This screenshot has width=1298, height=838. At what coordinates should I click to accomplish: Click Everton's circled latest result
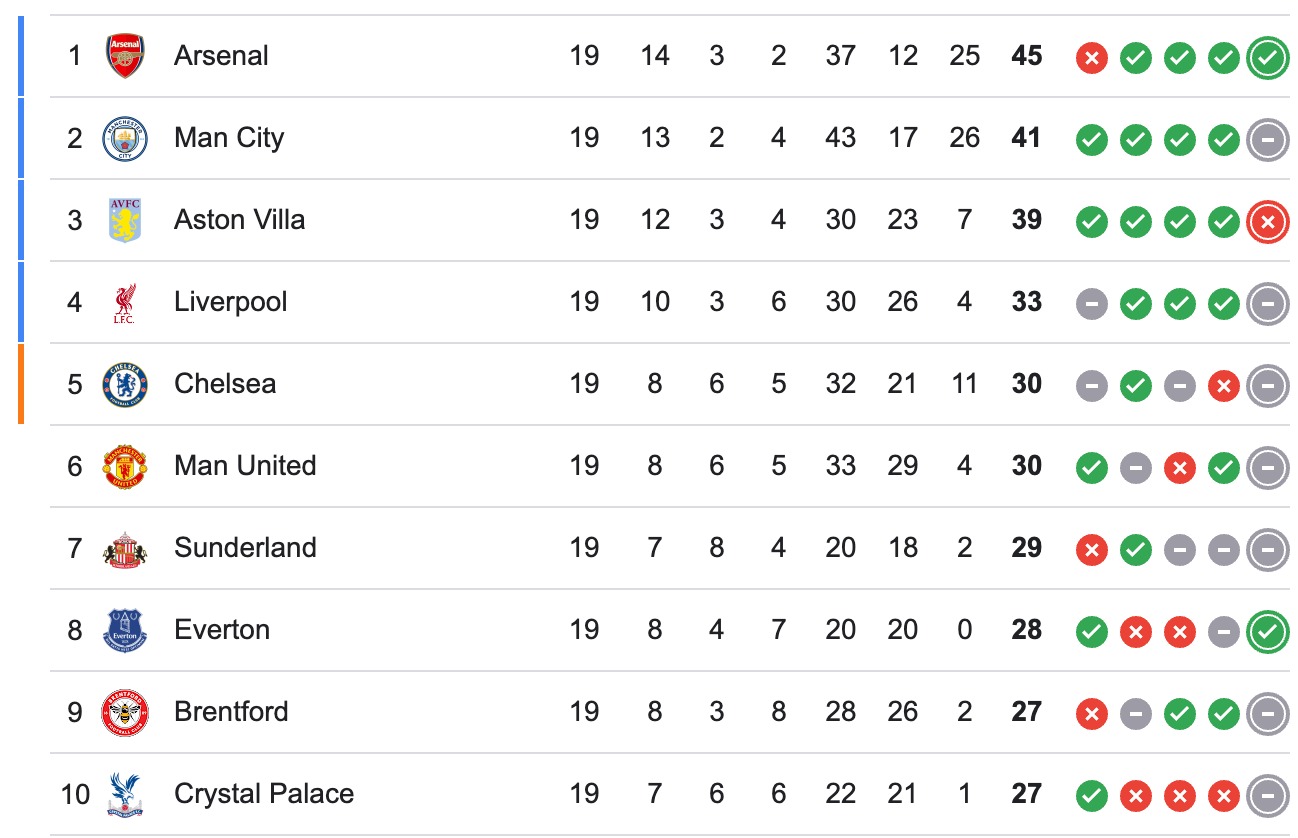pyautogui.click(x=1266, y=632)
